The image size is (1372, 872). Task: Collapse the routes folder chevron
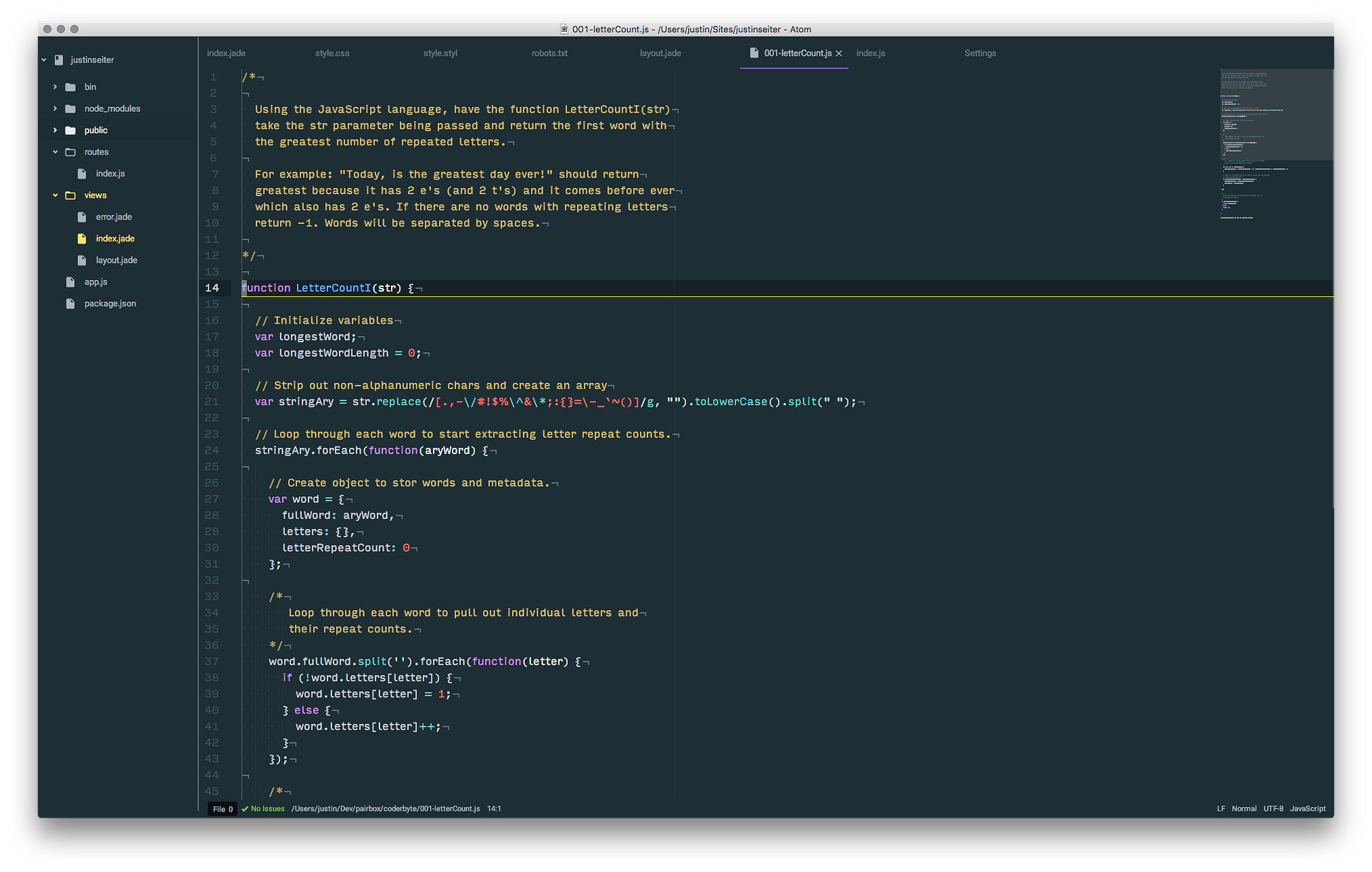coord(55,152)
